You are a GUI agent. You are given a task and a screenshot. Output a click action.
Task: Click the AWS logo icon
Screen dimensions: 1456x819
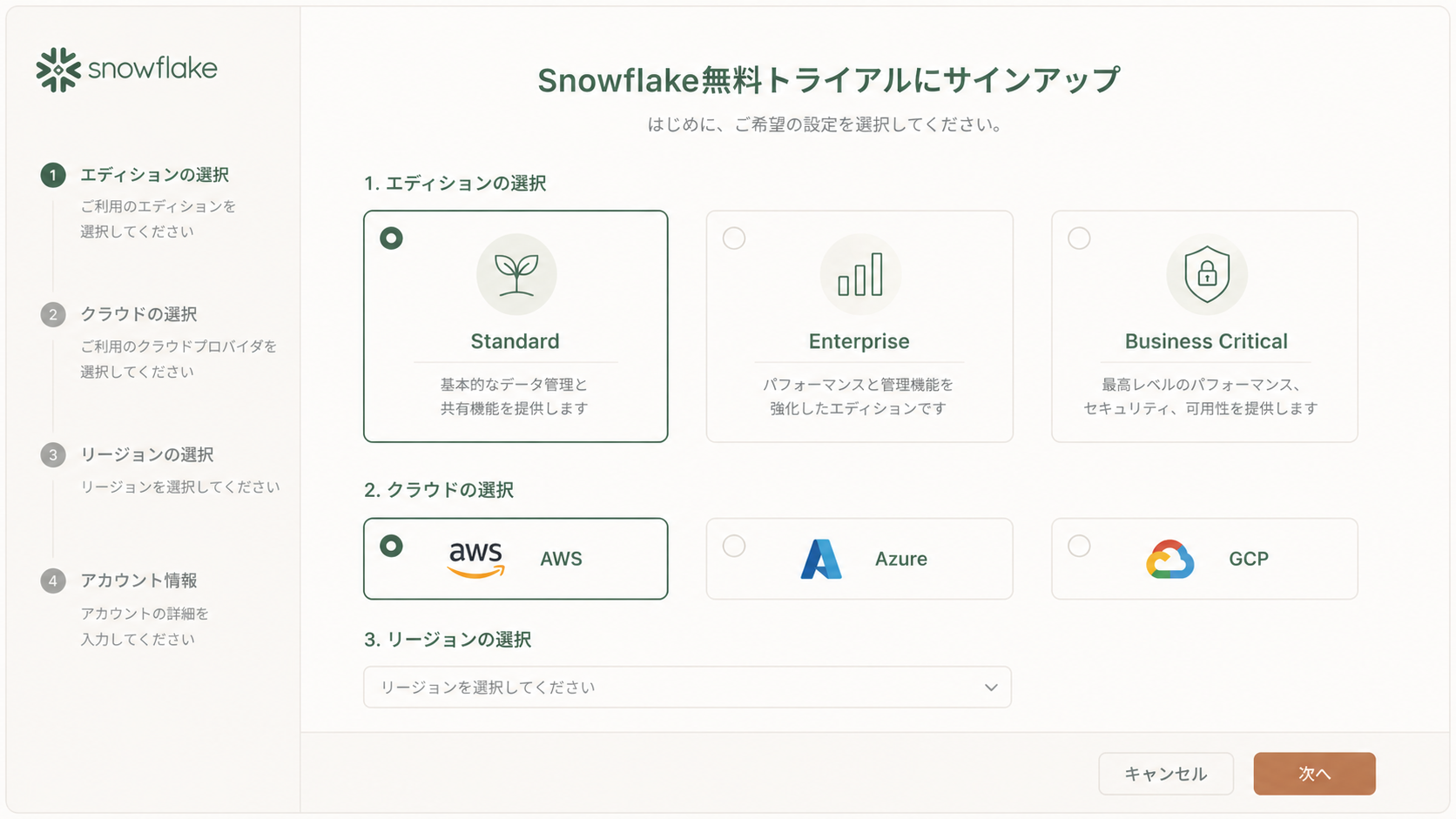coord(475,559)
